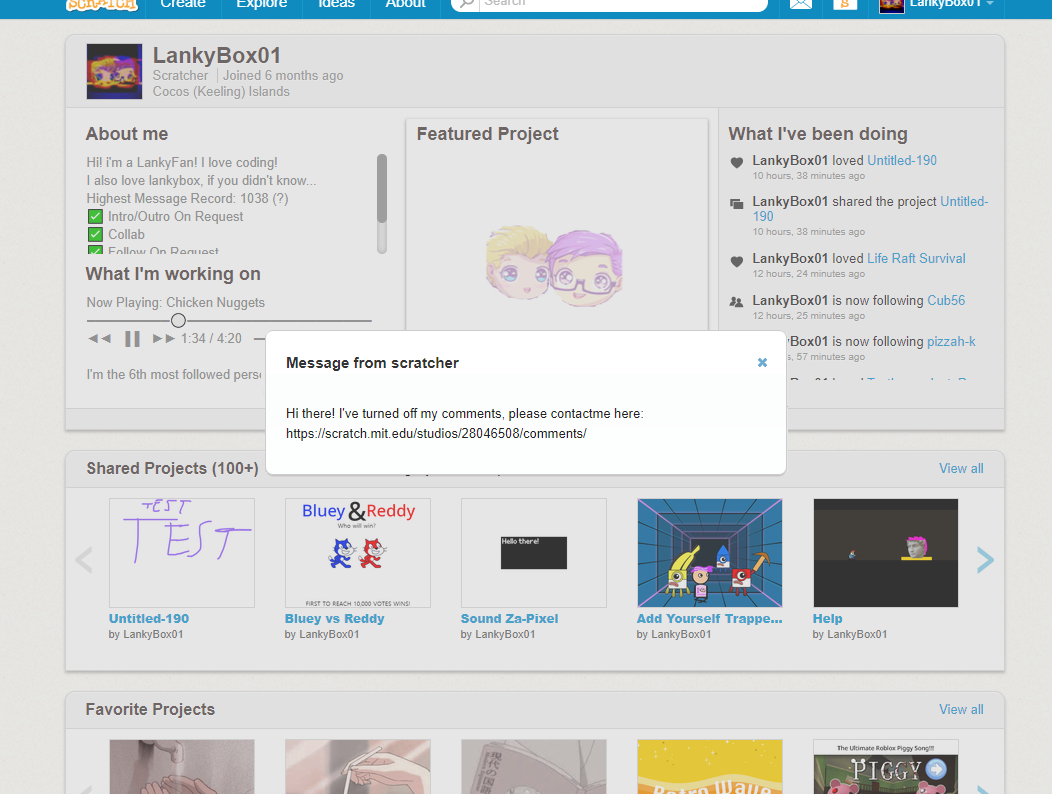Open the Life Raft Survival link

click(x=916, y=258)
